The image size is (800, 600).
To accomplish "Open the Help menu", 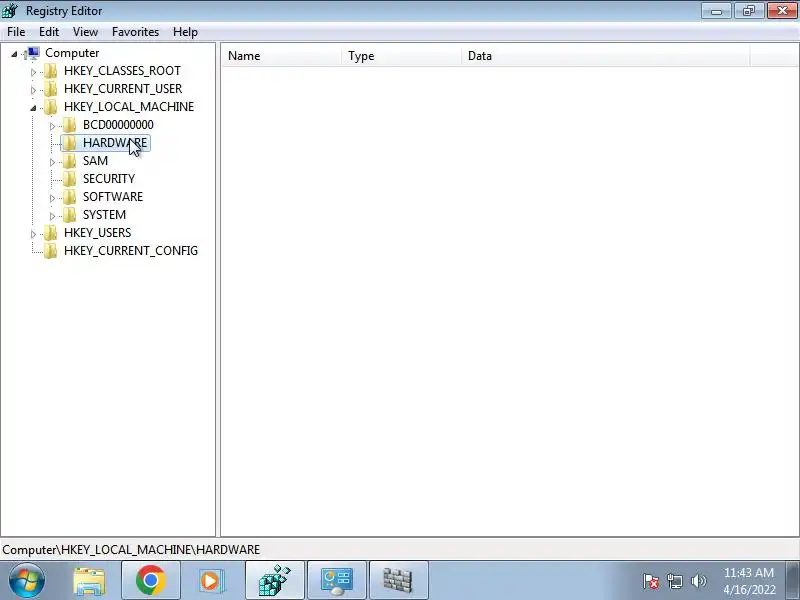I will 185,32.
